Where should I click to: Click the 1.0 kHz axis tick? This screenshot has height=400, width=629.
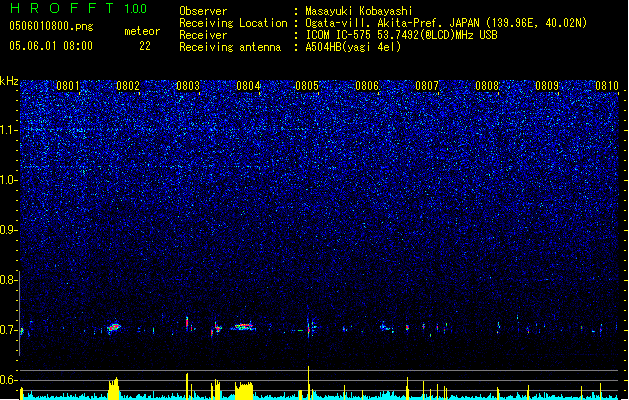point(9,180)
